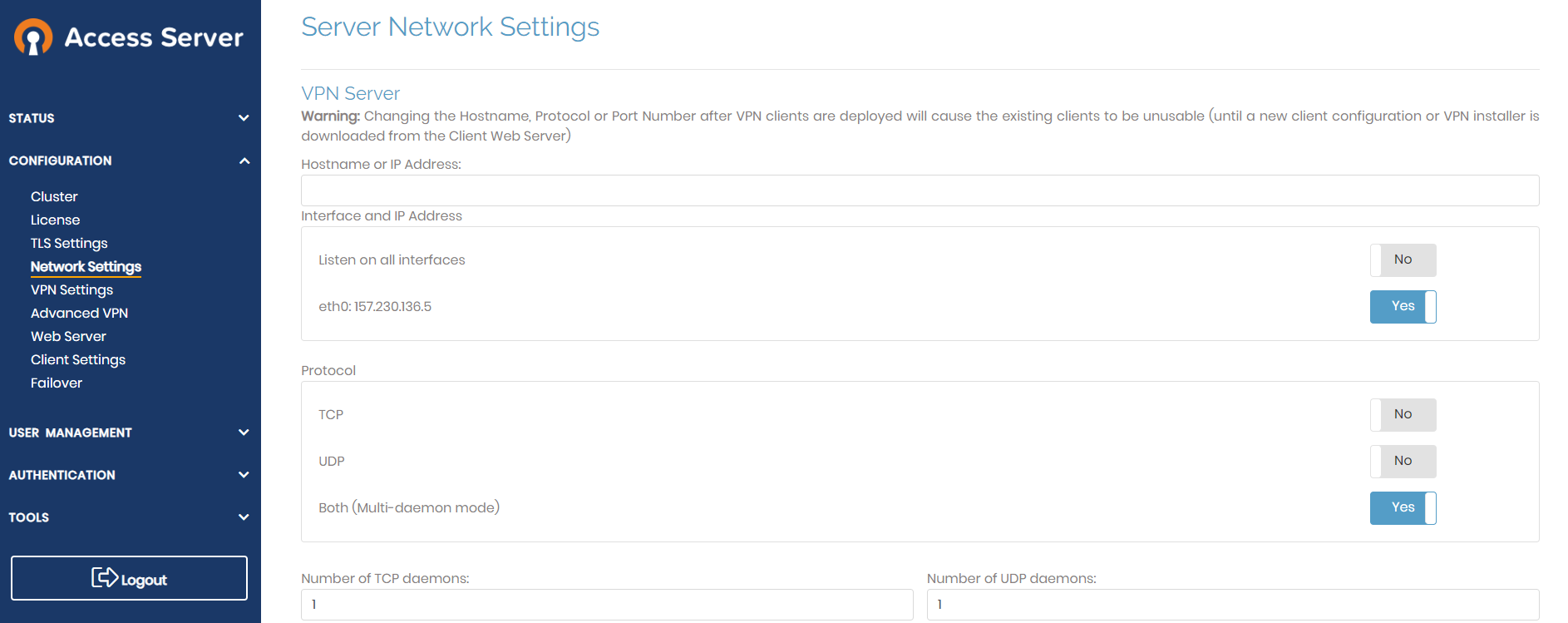Click the Hostname or IP Address field

[920, 190]
